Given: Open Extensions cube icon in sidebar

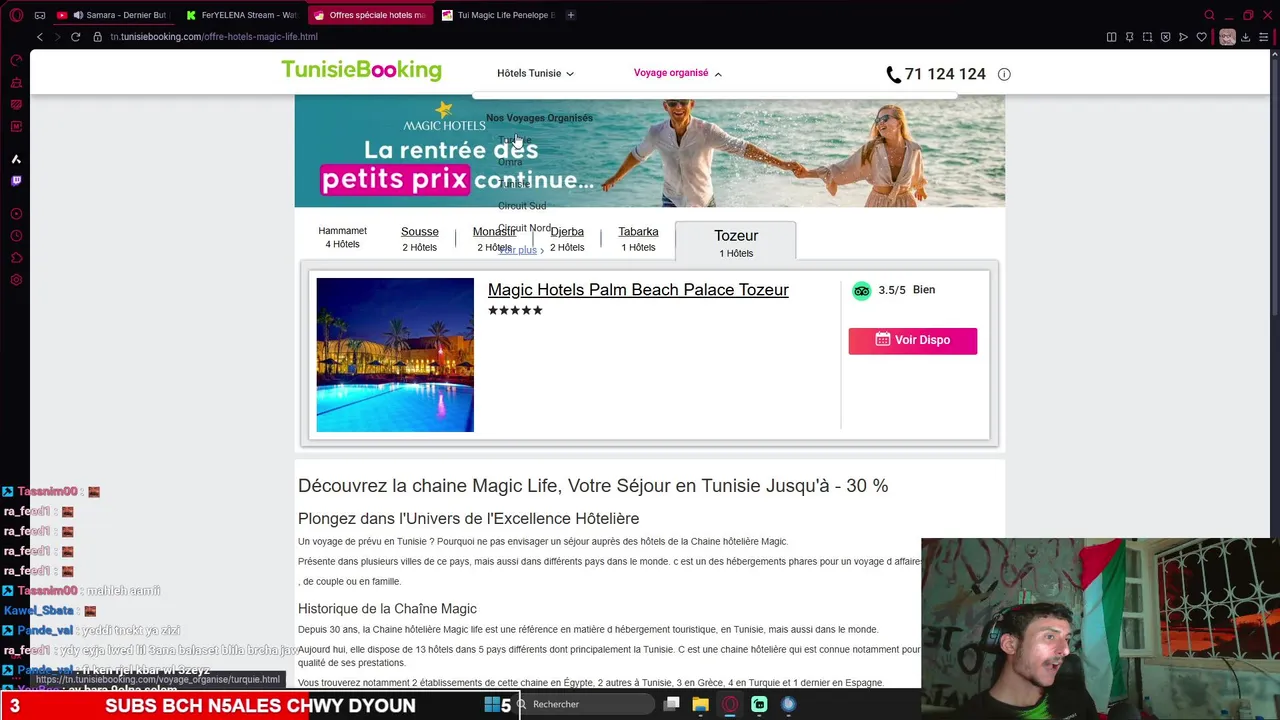Looking at the screenshot, I should click(16, 258).
